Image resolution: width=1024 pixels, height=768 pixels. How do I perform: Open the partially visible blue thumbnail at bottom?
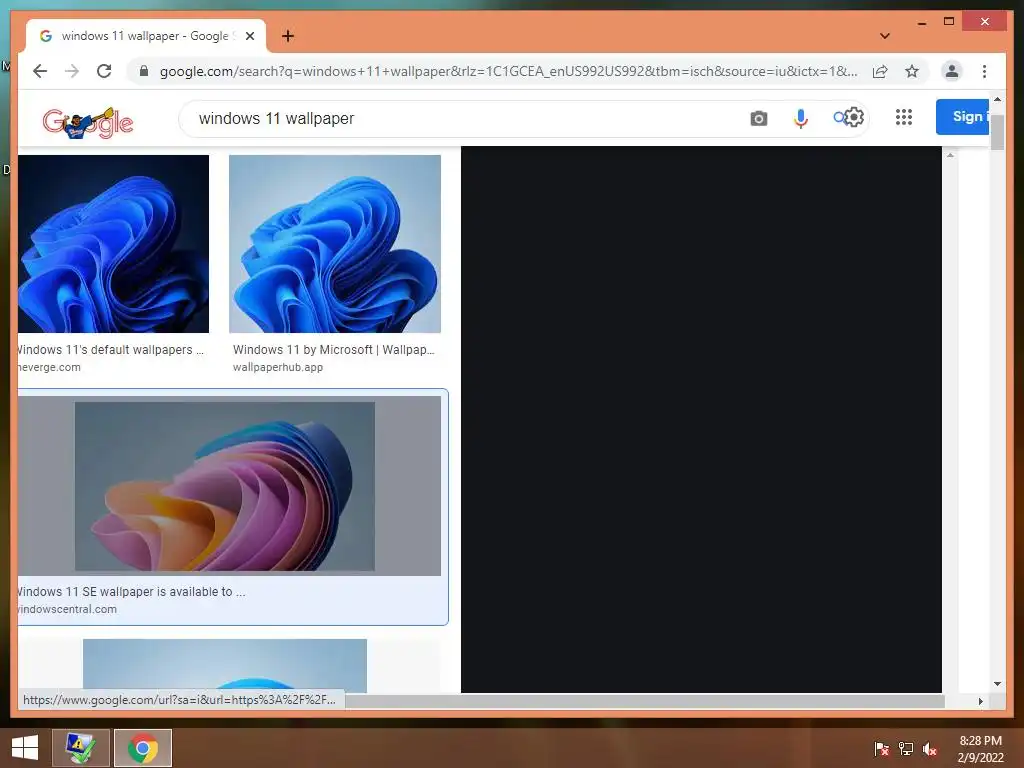coord(225,665)
